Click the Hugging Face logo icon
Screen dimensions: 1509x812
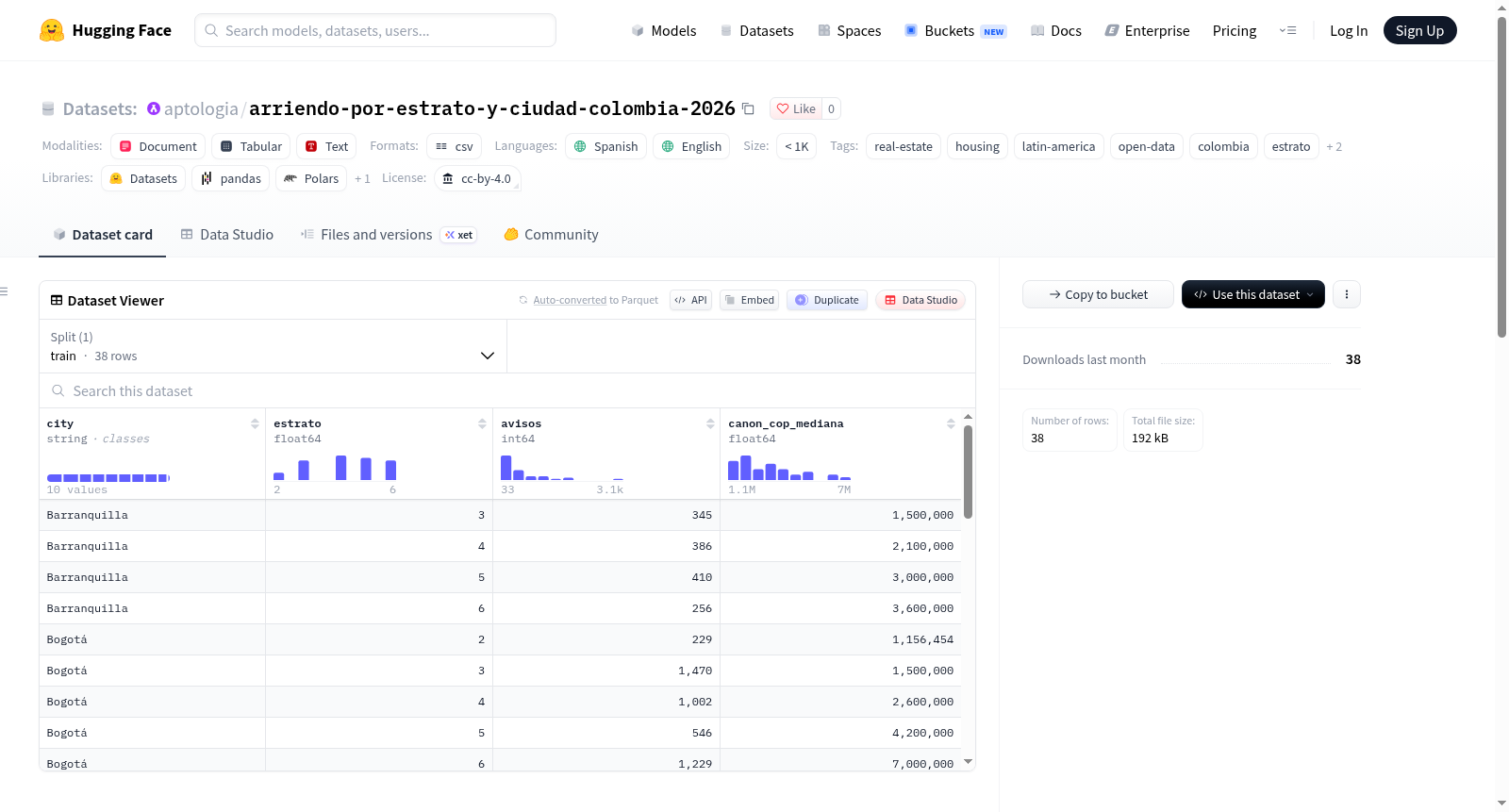click(52, 30)
